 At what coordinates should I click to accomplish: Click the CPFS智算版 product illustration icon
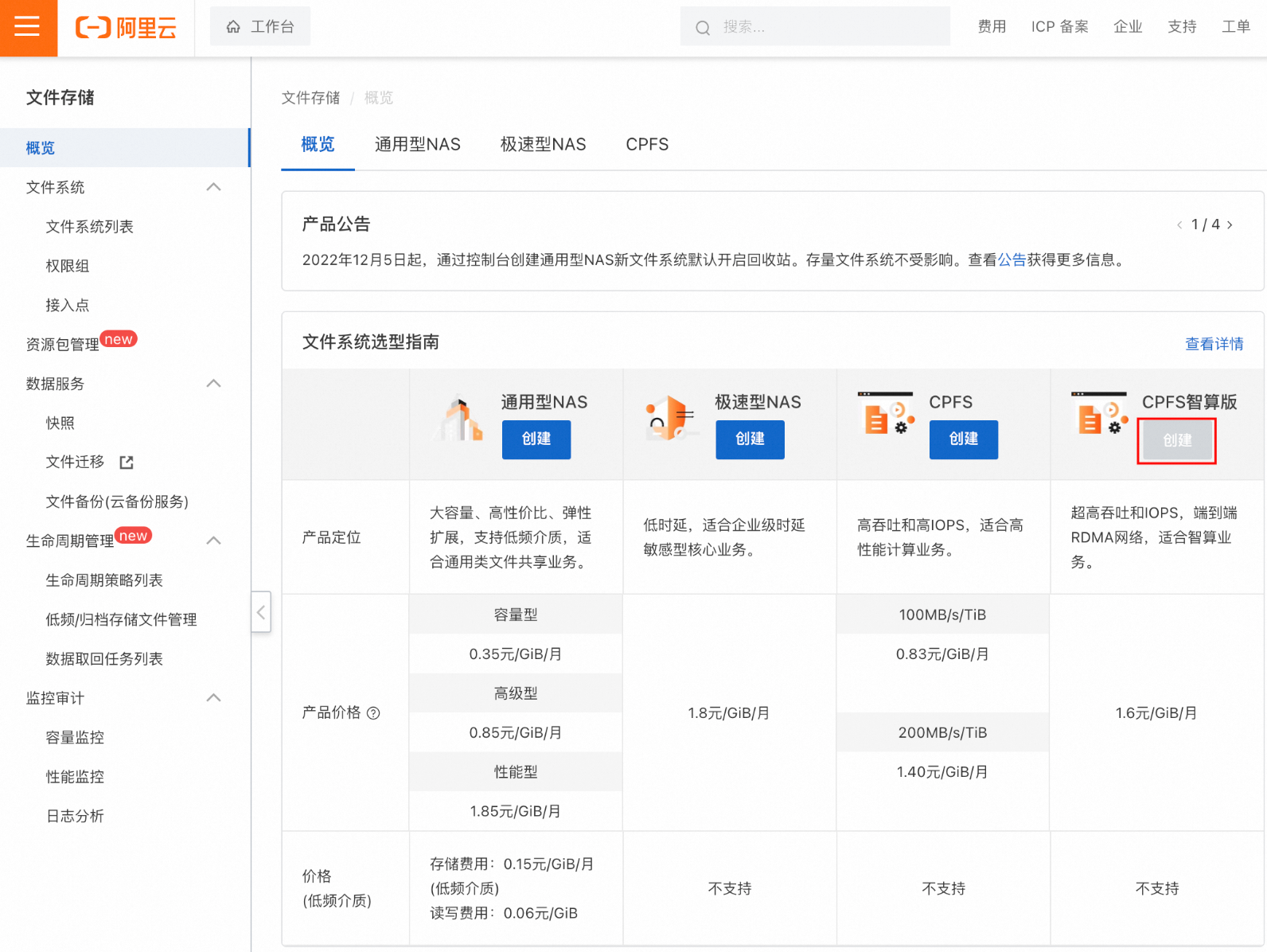click(1099, 414)
